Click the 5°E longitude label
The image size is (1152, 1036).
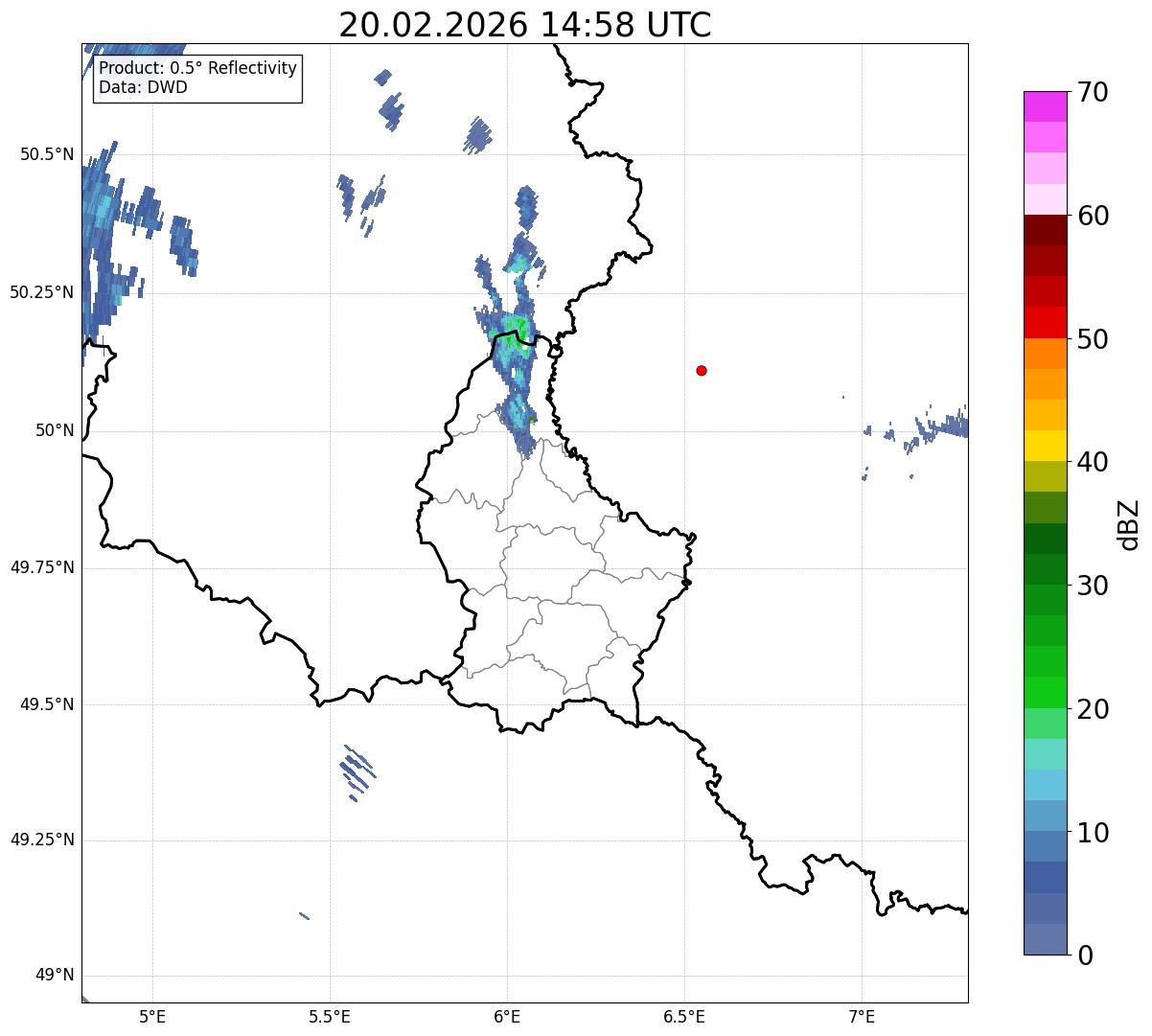(x=152, y=1016)
